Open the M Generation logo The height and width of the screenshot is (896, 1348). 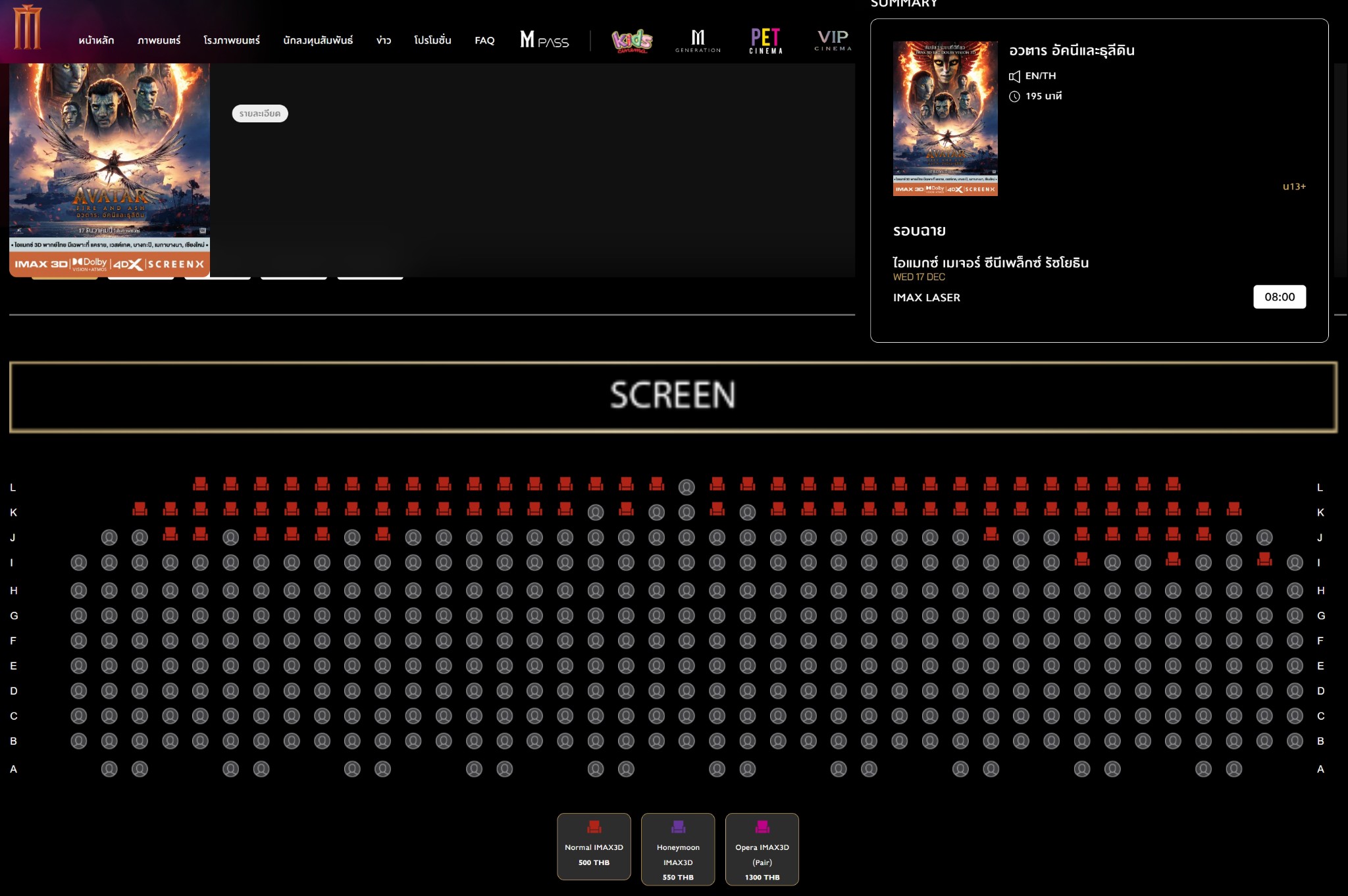(x=698, y=41)
